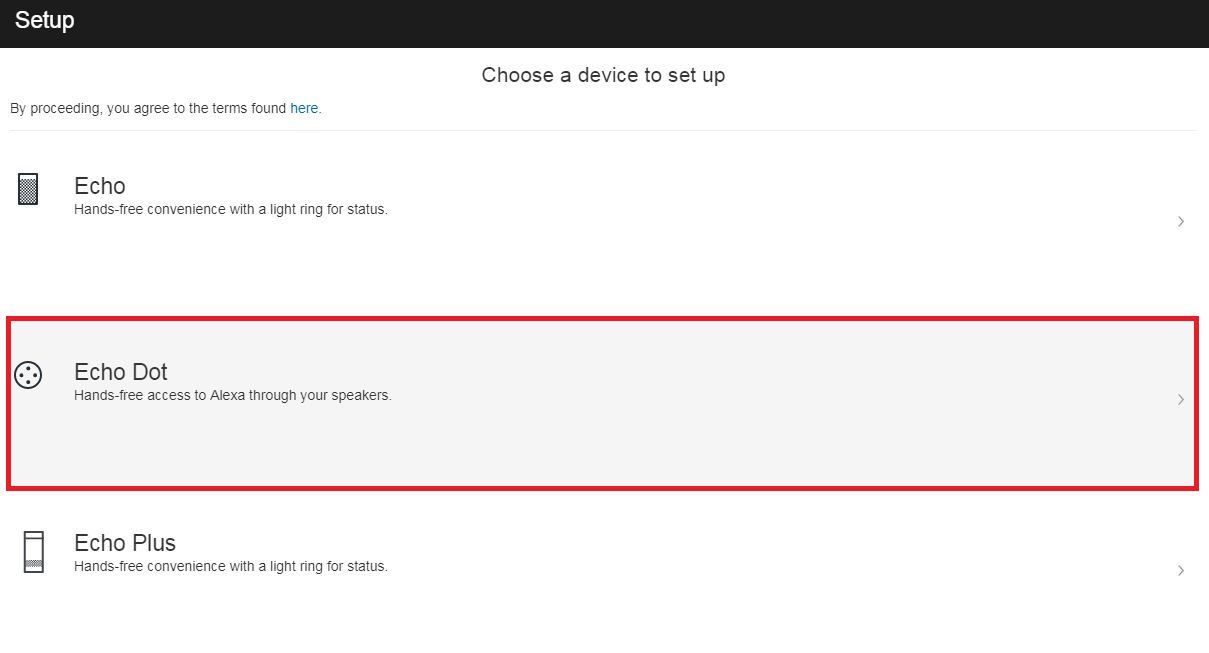Click the Echo description about light ring
Screen dimensions: 1209x653
231,210
